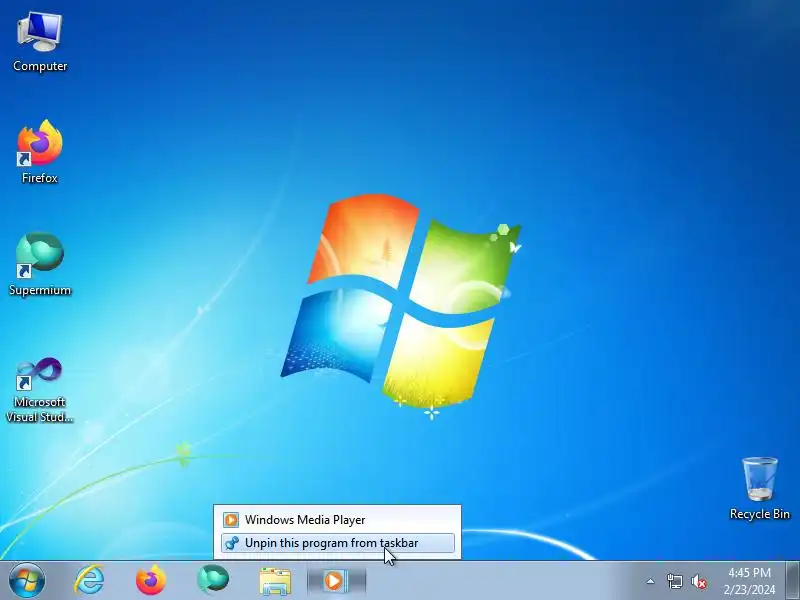Select the Microsoft Visual Studio desktop shortcut
Viewport: 800px width, 600px height.
40,390
